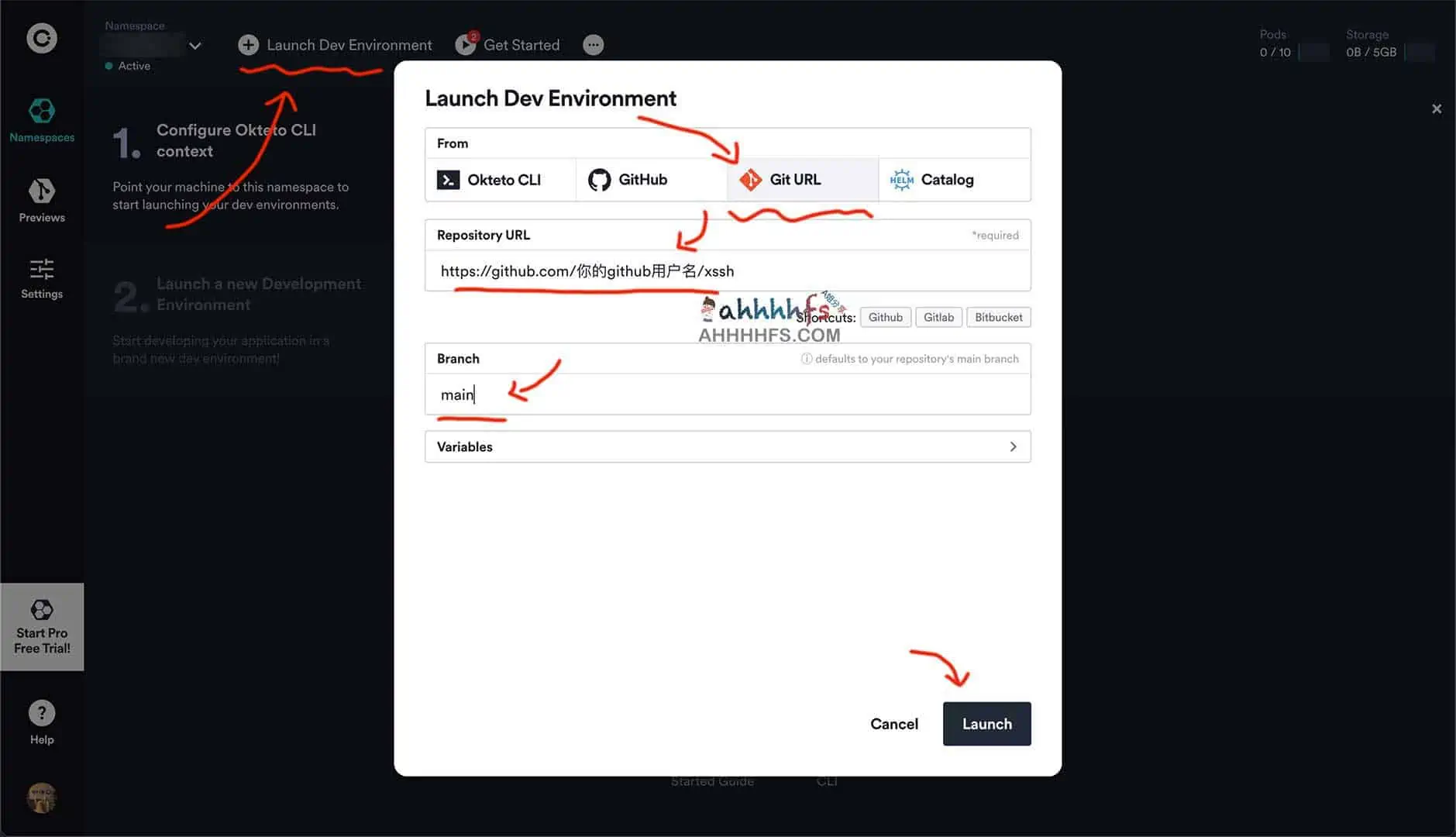
Task: Expand the Namespace dropdown chevron
Action: [195, 46]
